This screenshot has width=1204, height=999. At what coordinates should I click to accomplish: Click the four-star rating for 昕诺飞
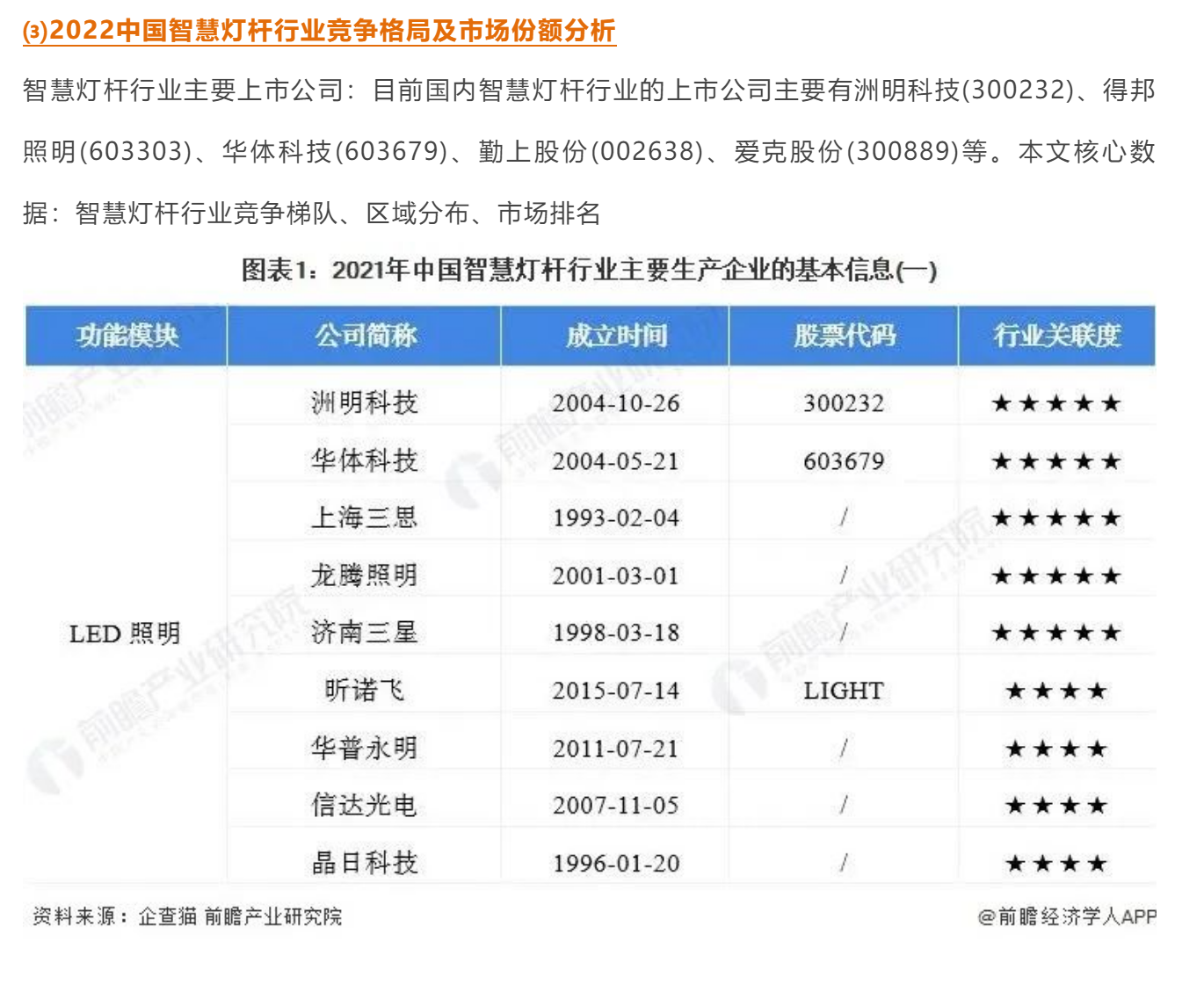click(x=1056, y=691)
